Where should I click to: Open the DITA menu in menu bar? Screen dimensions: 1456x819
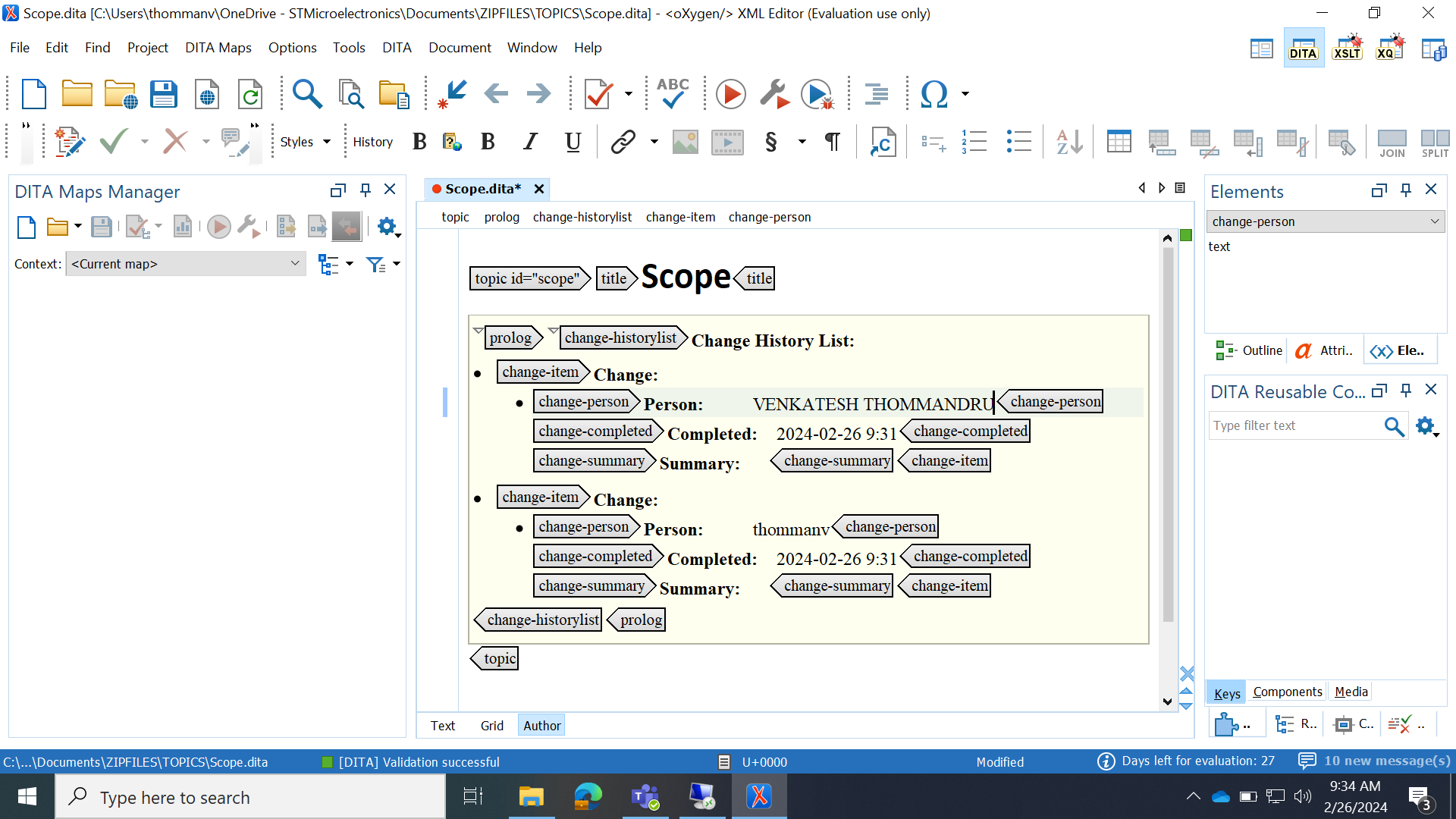click(396, 47)
